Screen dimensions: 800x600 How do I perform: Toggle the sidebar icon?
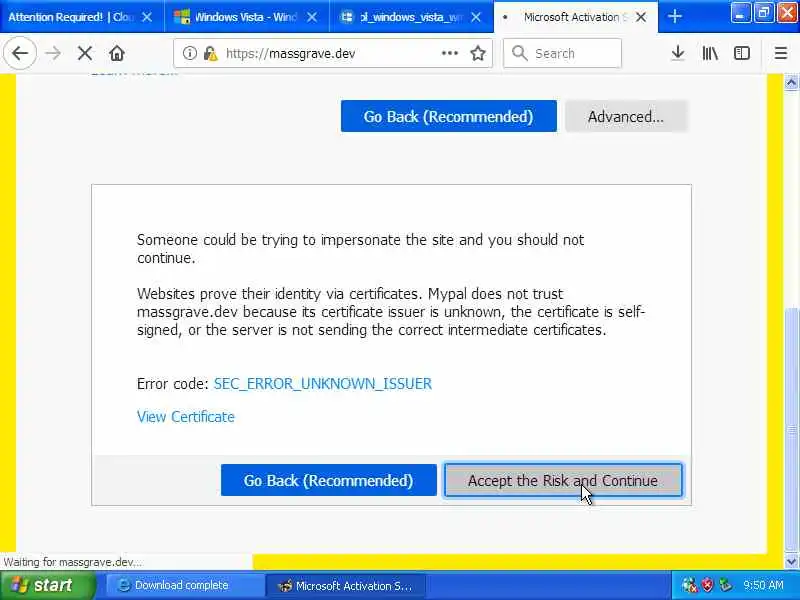click(x=741, y=53)
